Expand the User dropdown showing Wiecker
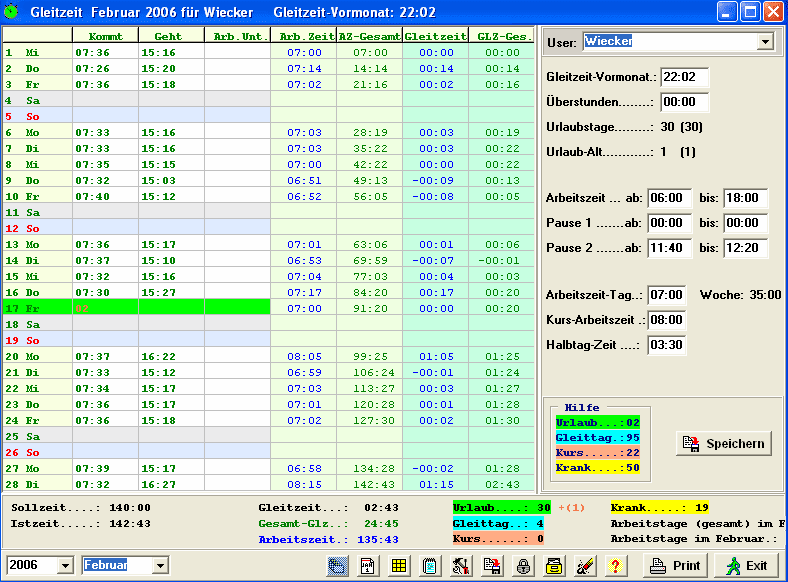This screenshot has height=582, width=788. pyautogui.click(x=765, y=42)
